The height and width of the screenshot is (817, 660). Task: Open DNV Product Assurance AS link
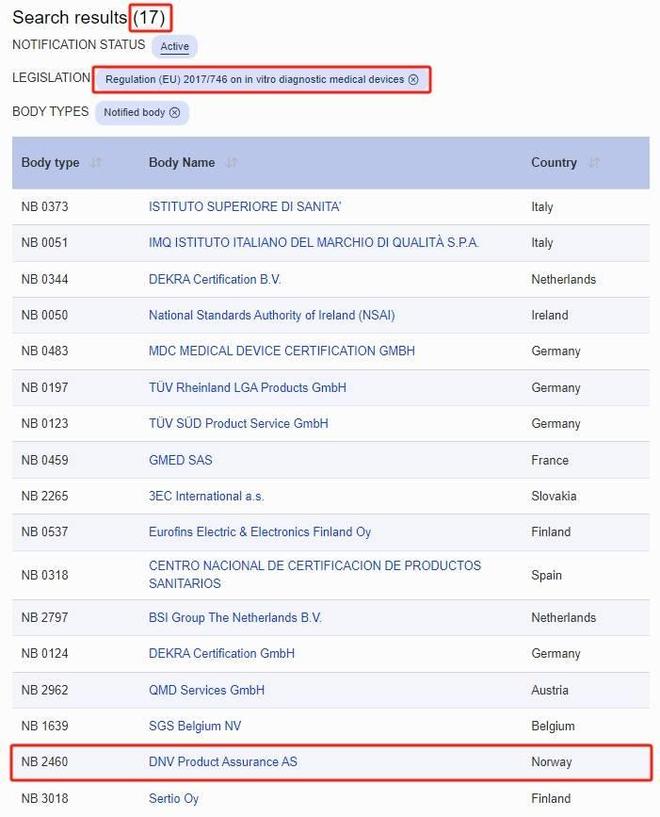[x=222, y=762]
